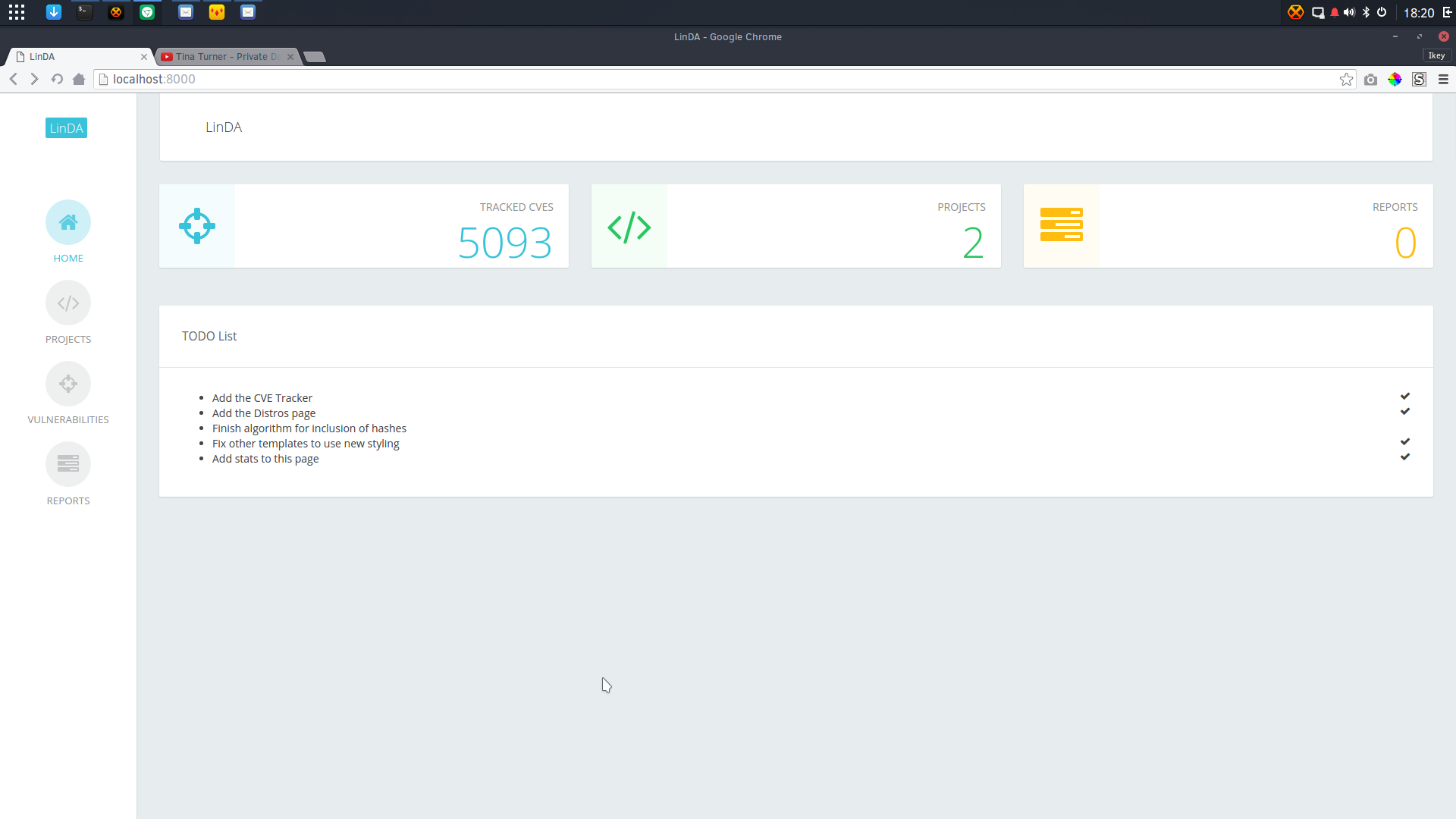Open the yellow taskbar application
This screenshot has width=1456, height=819.
[x=217, y=12]
